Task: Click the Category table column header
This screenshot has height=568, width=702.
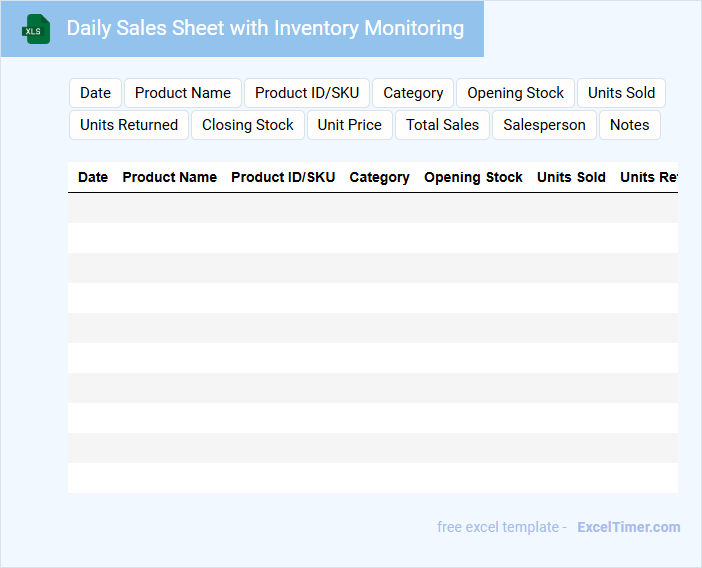Action: tap(379, 177)
